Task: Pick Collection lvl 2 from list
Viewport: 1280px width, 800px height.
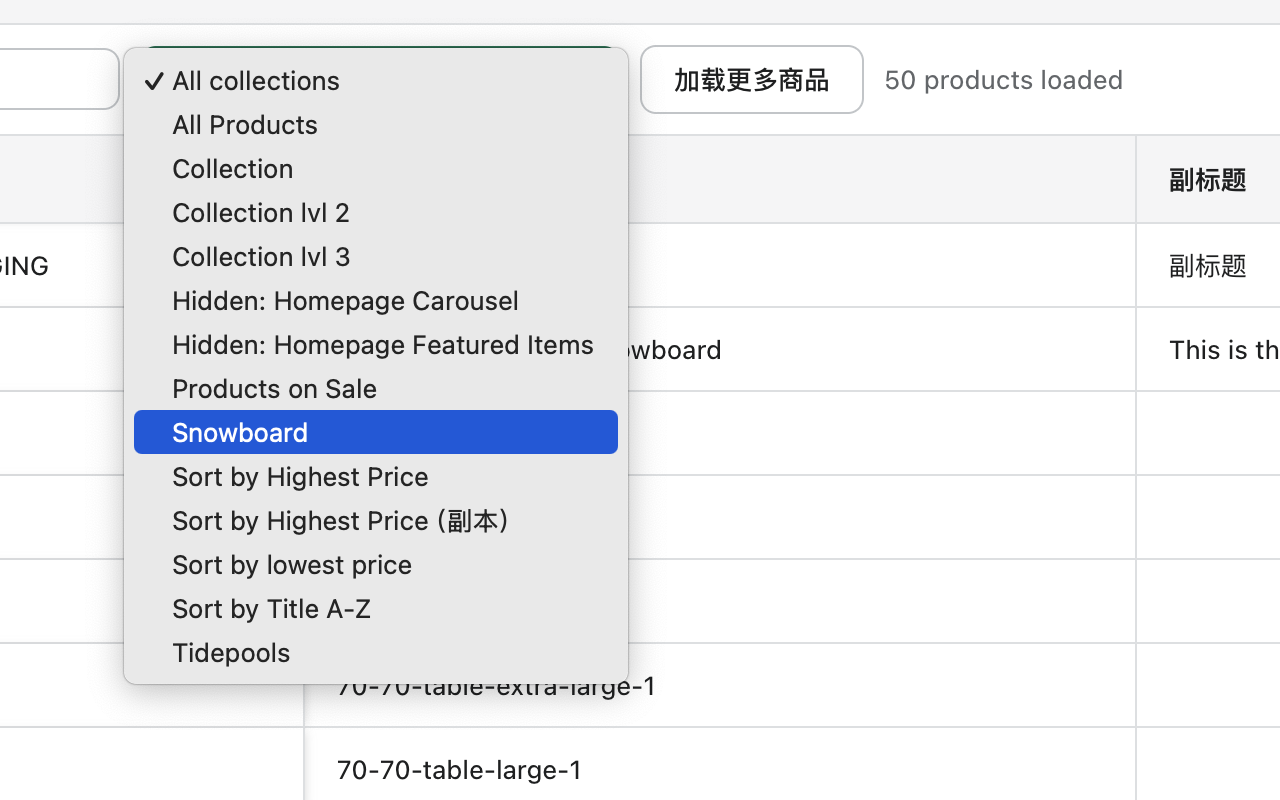Action: (x=261, y=213)
